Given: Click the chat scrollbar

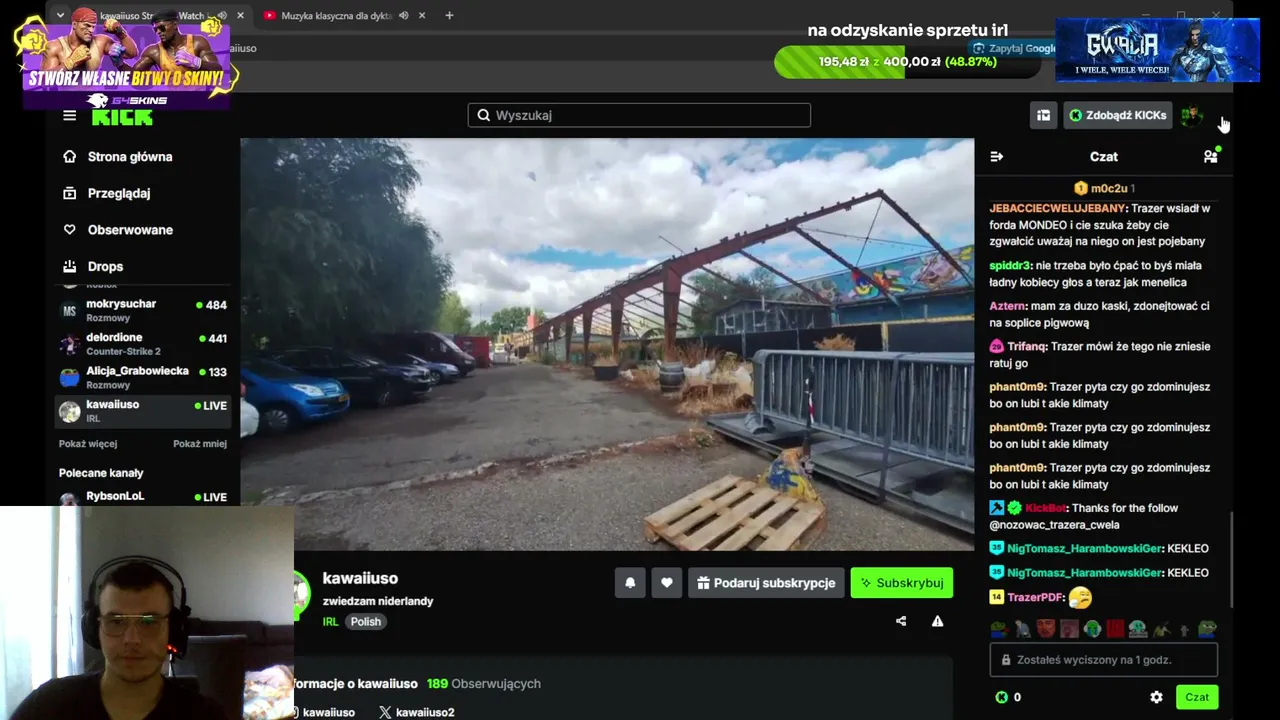Looking at the screenshot, I should click(1231, 560).
